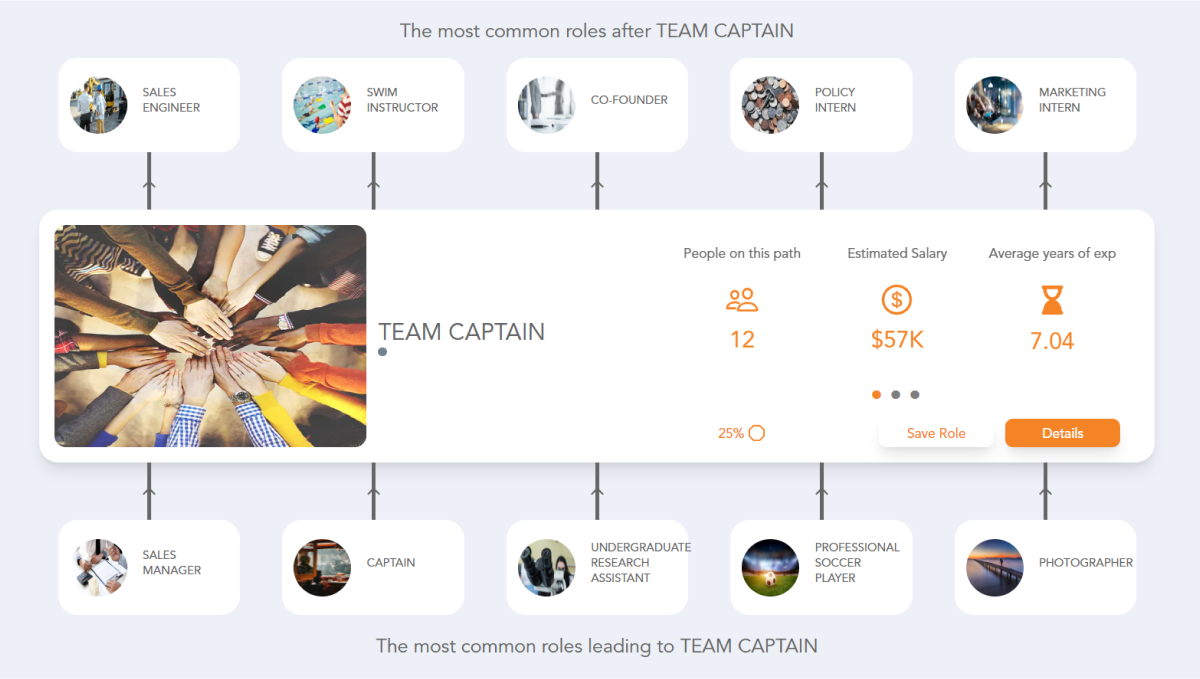Click the people icon on the Team Captain card
Viewport: 1200px width, 679px height.
pyautogui.click(x=742, y=300)
